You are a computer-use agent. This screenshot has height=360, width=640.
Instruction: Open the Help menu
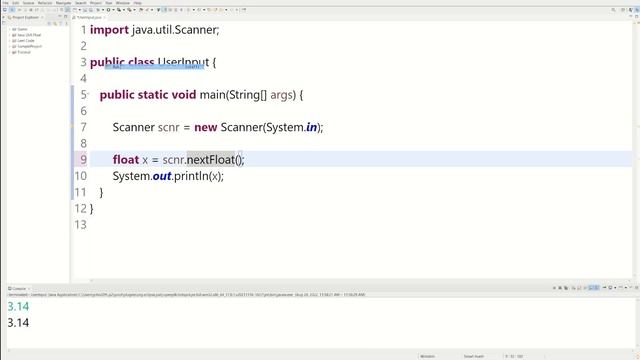coord(137,3)
